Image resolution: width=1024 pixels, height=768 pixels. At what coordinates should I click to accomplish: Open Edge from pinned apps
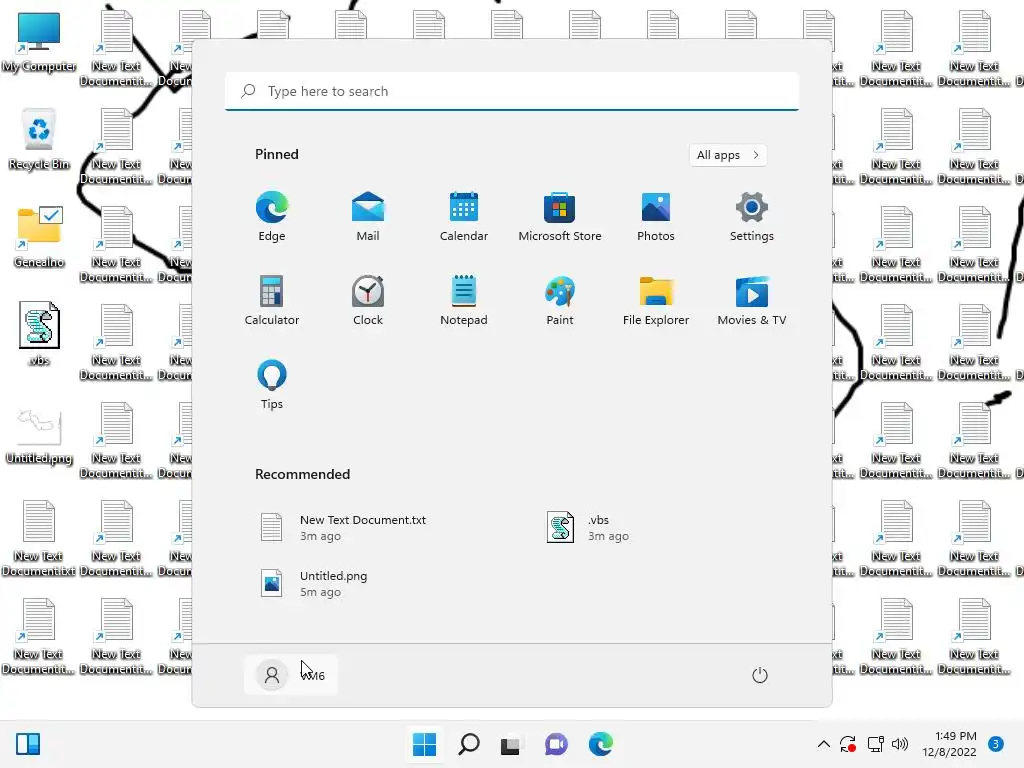(272, 216)
